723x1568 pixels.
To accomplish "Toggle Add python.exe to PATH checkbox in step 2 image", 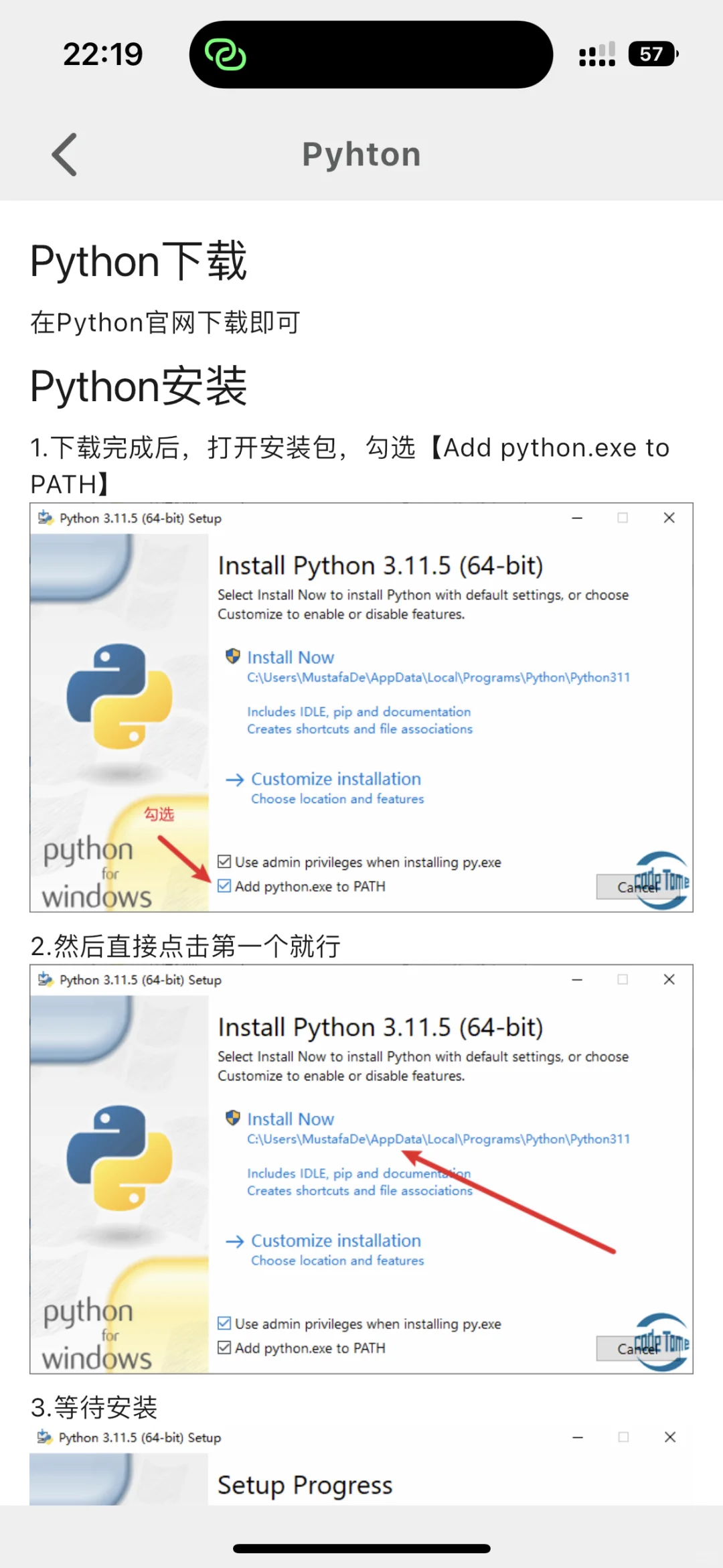I will click(x=224, y=1348).
